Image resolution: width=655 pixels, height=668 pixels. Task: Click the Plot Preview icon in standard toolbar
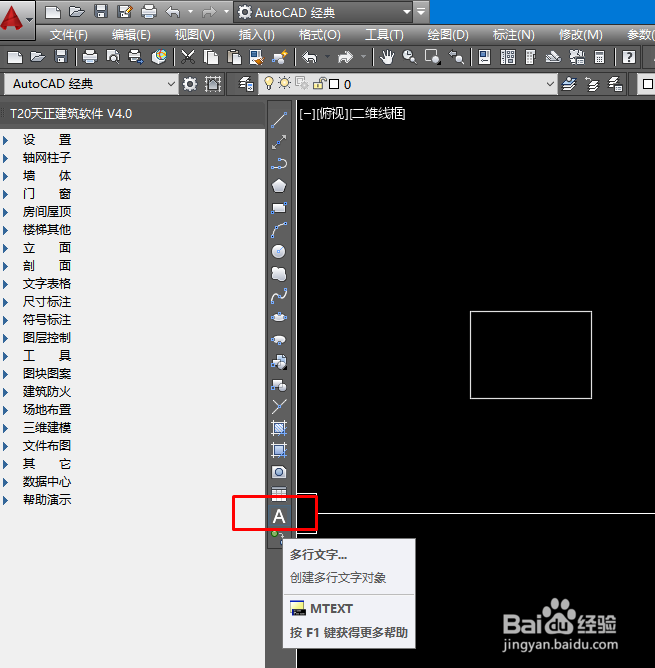pos(113,57)
